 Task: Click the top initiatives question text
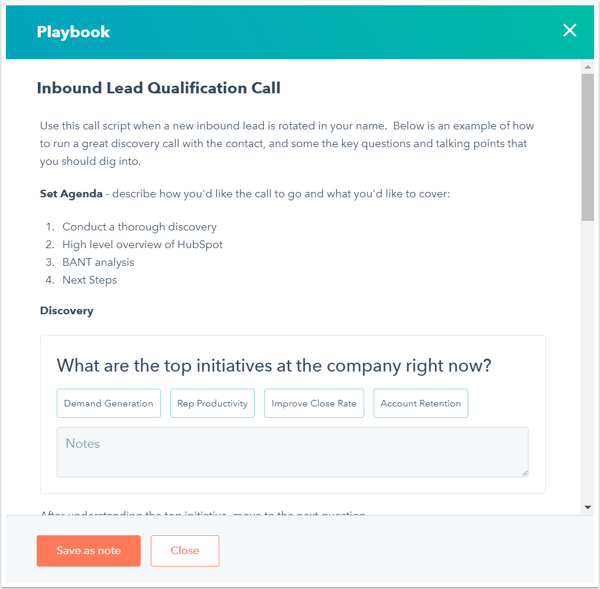[x=274, y=365]
